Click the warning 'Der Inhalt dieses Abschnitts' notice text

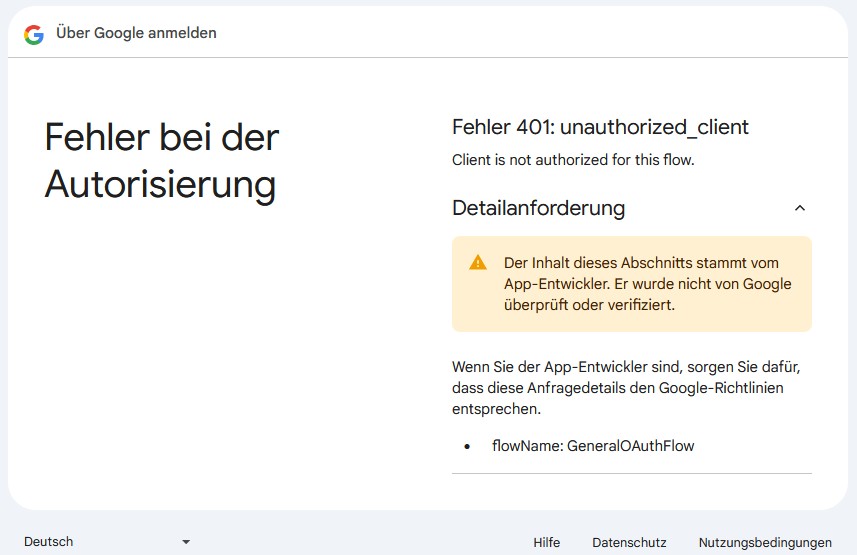pos(648,284)
